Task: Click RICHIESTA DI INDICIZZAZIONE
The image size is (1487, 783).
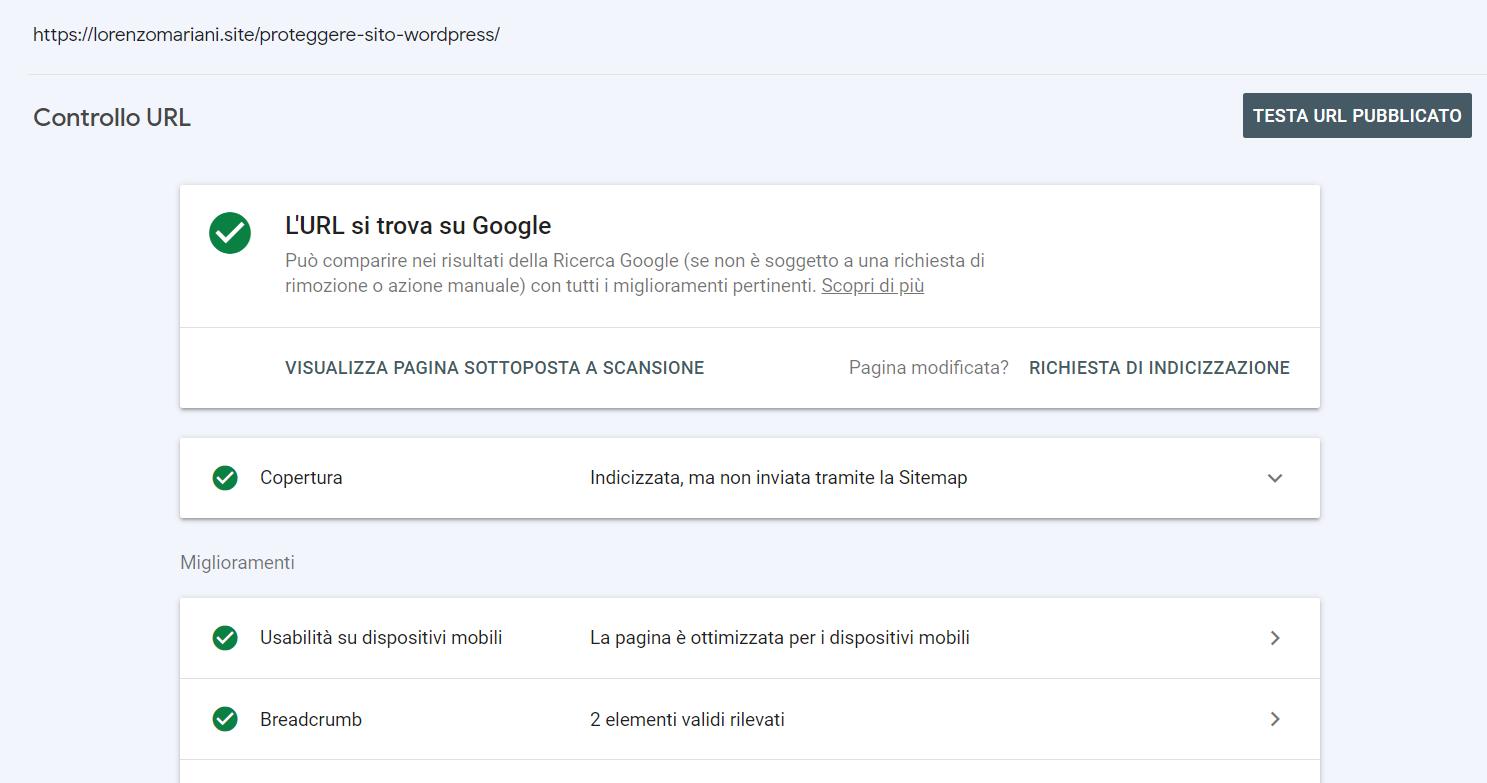Action: click(x=1159, y=367)
